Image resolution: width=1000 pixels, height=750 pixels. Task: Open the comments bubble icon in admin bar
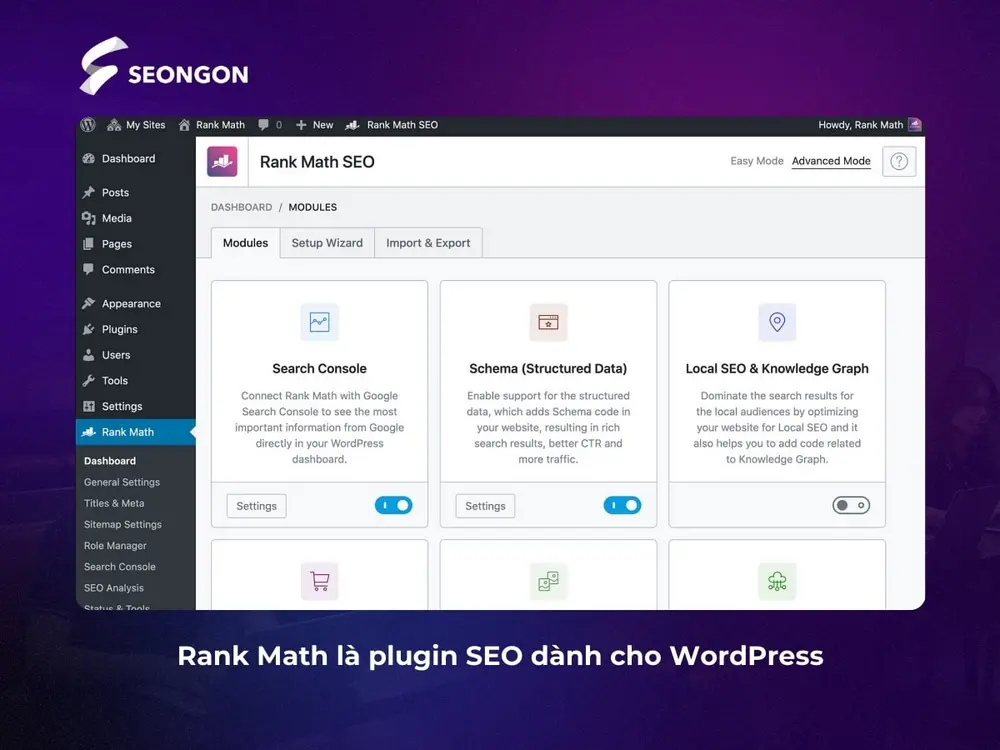pos(263,124)
